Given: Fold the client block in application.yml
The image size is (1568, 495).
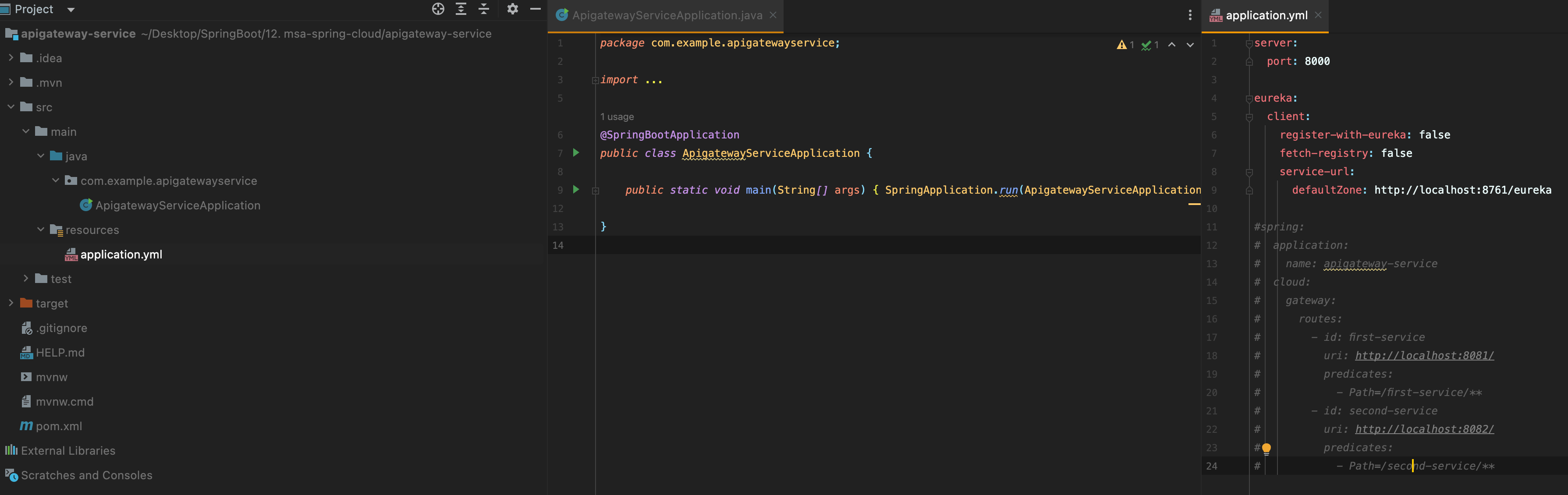Looking at the screenshot, I should tap(1249, 117).
